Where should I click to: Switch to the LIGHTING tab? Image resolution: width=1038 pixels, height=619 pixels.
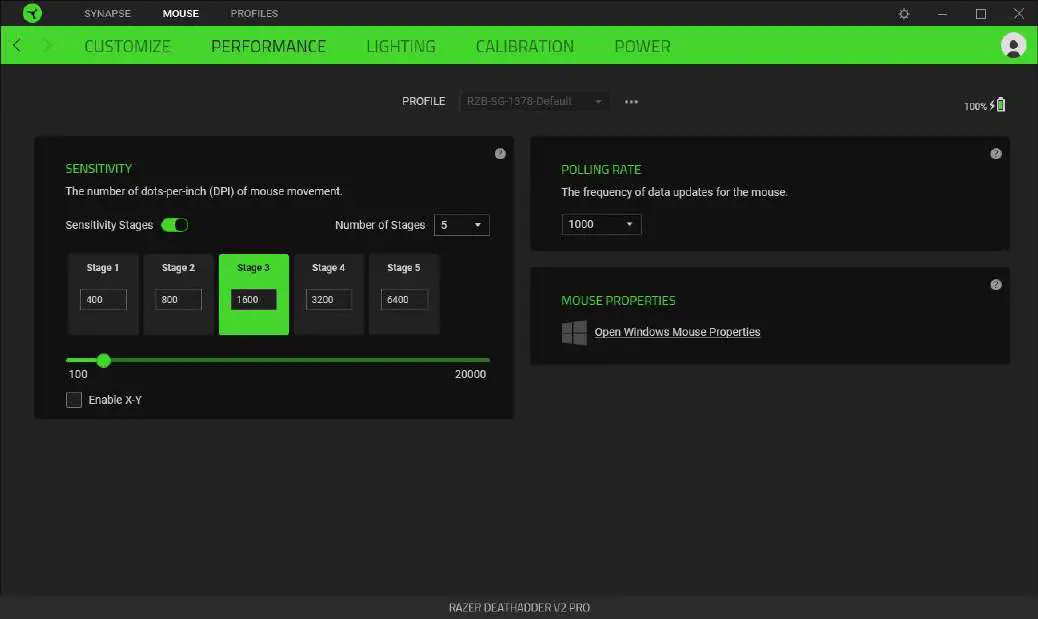click(400, 46)
